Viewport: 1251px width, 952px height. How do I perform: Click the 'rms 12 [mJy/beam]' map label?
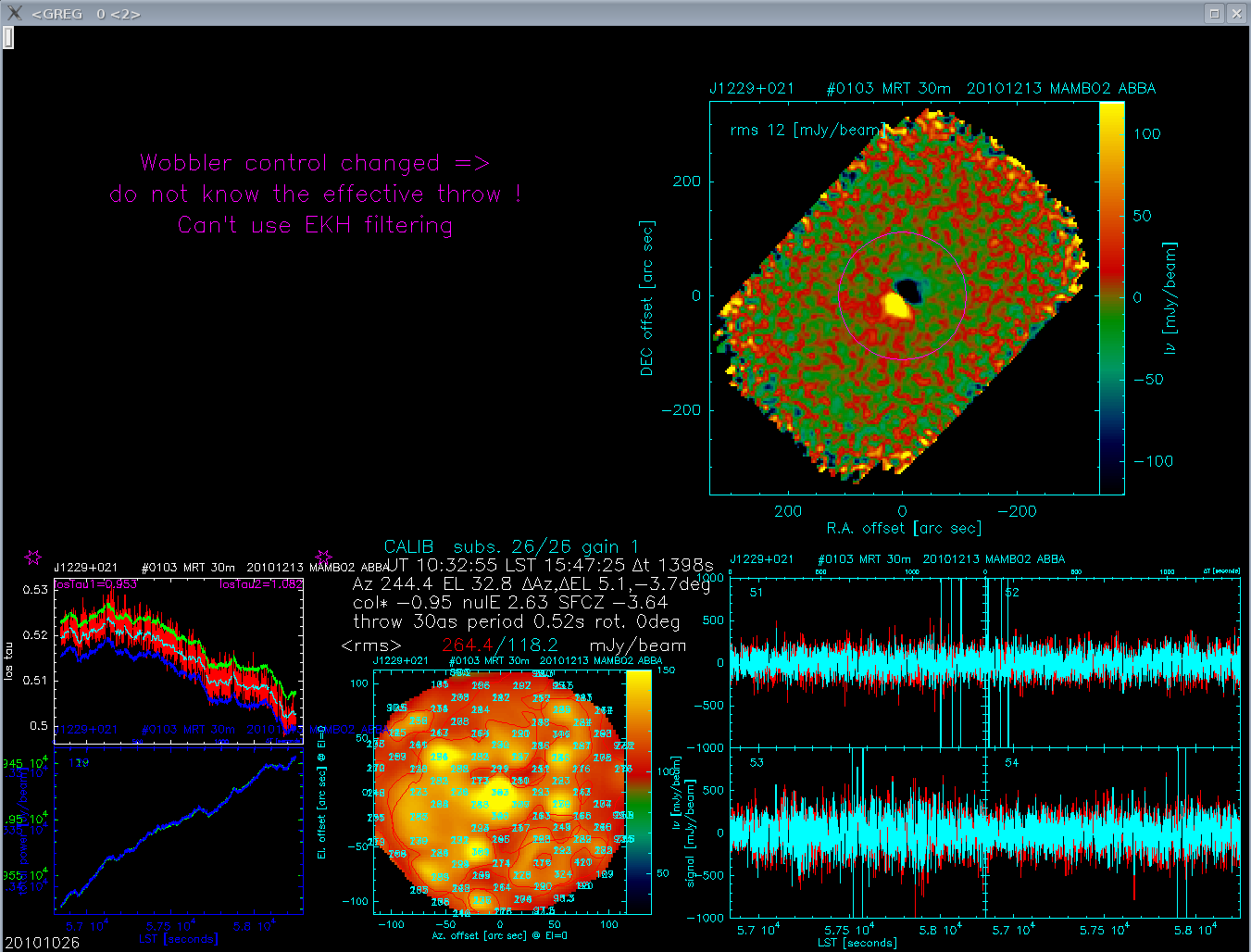tap(806, 130)
